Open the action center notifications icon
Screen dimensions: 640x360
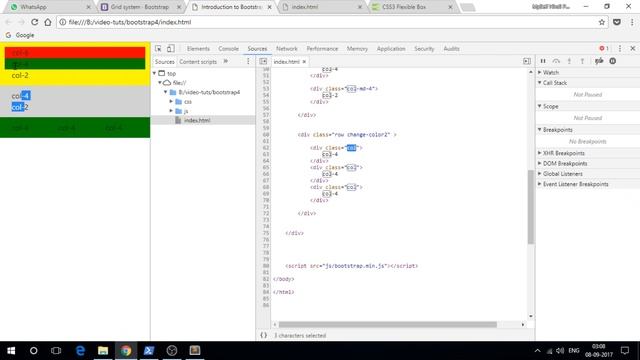pyautogui.click(x=624, y=351)
